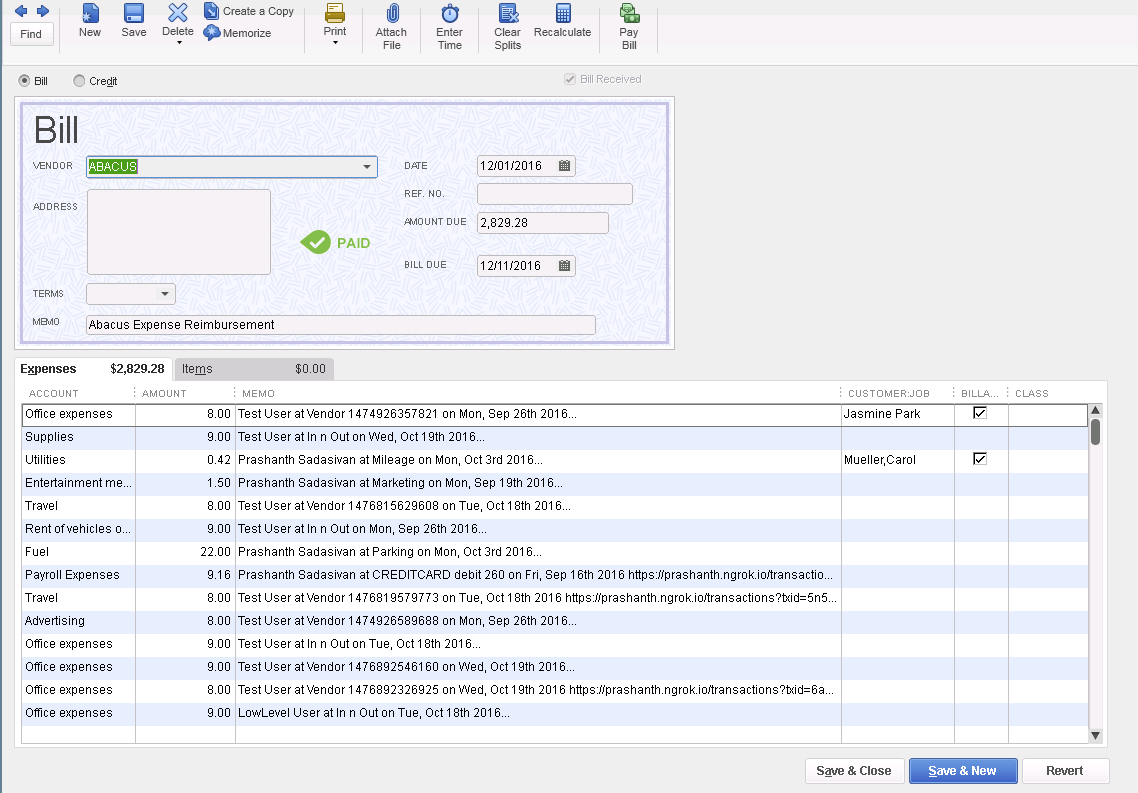Uncheck billable box for Jasmine Park row
The width and height of the screenshot is (1138, 793).
tap(980, 413)
